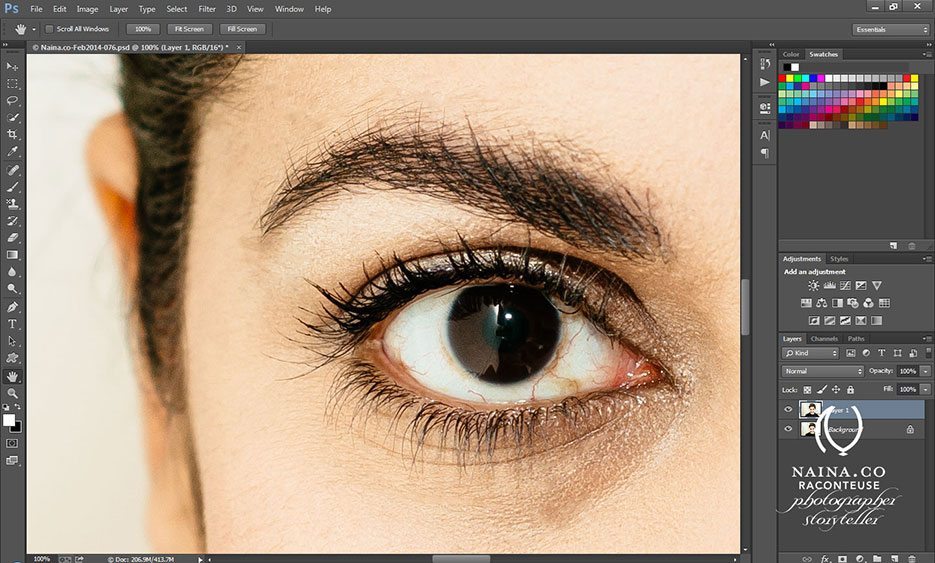
Task: Select the Custom Shape tool
Action: [x=12, y=358]
